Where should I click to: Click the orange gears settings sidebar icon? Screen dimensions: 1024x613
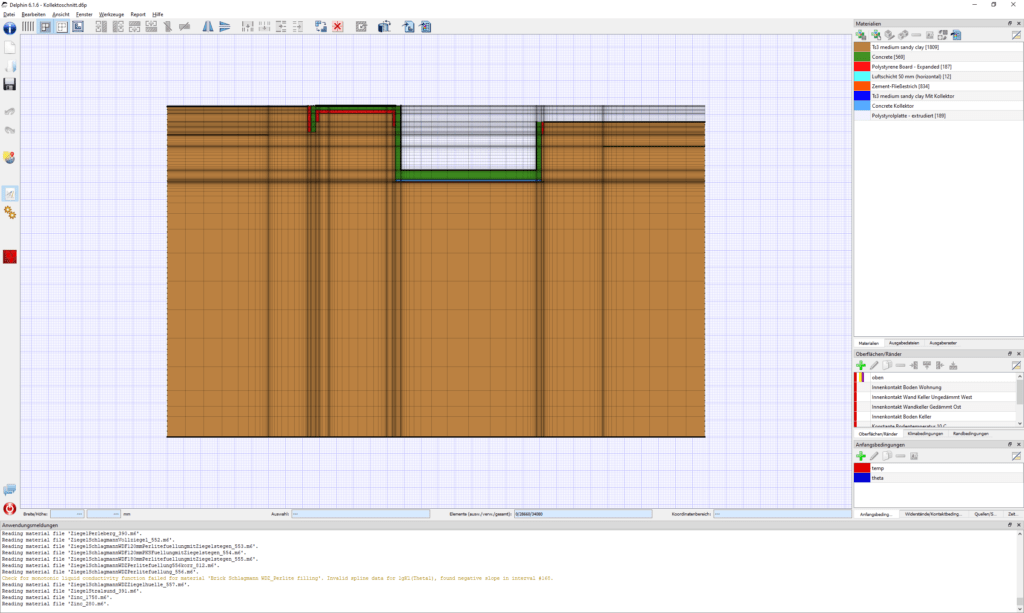[10, 212]
